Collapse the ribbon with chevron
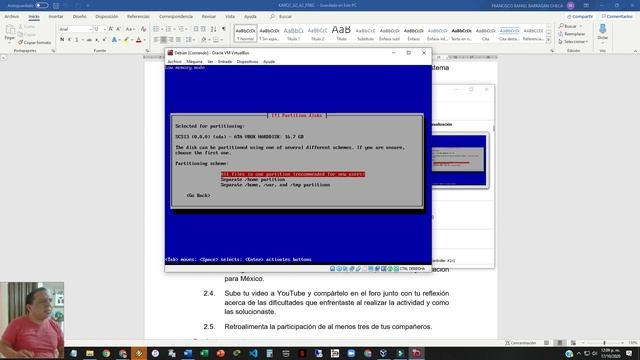This screenshot has height=360, width=640. (x=635, y=51)
